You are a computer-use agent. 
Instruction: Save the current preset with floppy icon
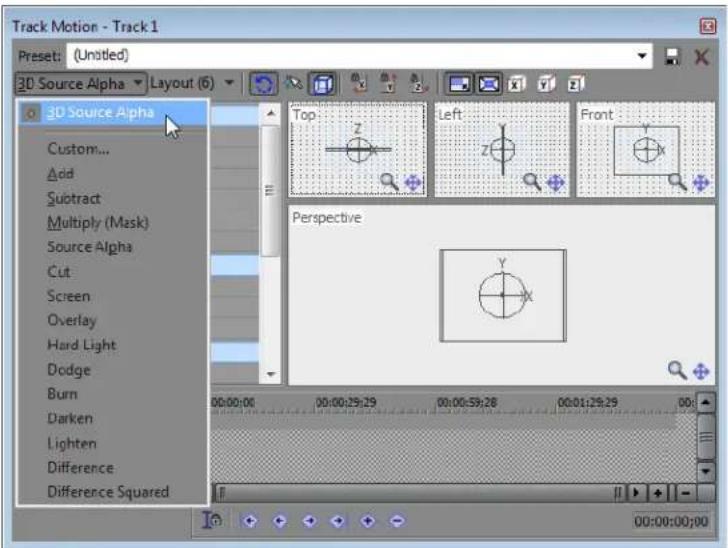pos(672,57)
